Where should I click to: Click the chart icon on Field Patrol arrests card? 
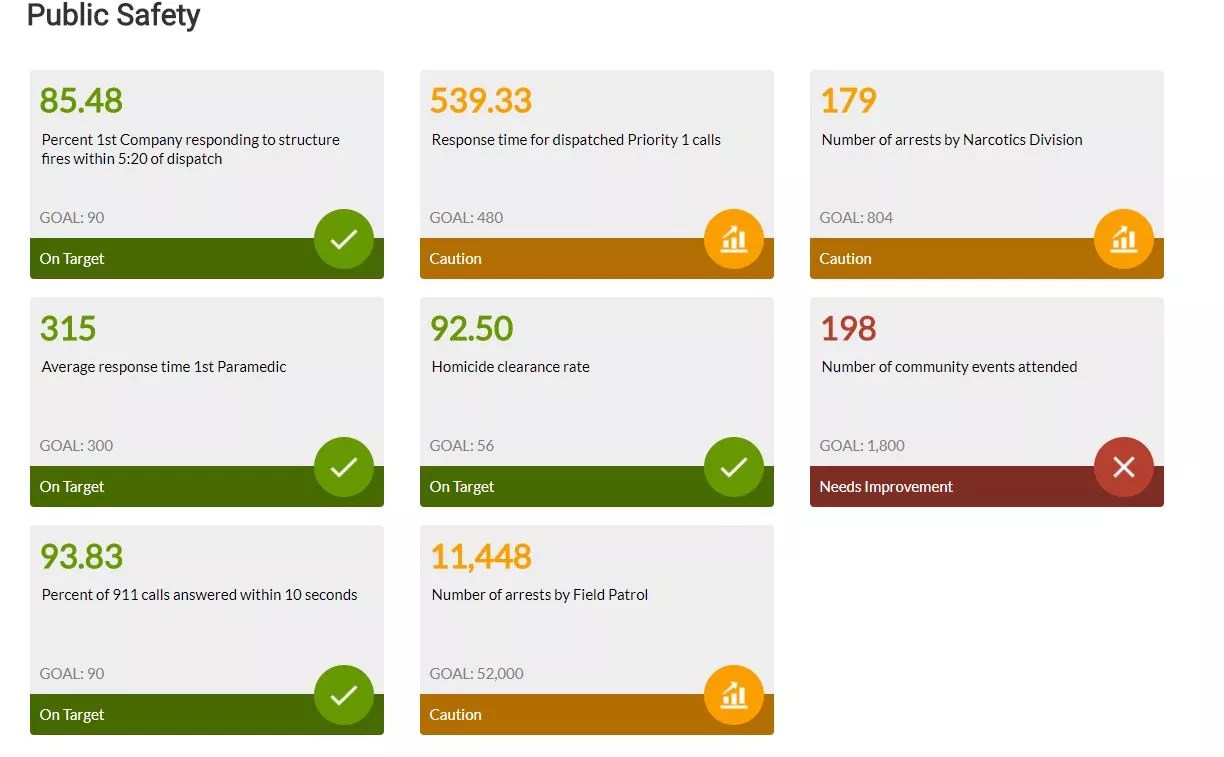pos(734,695)
